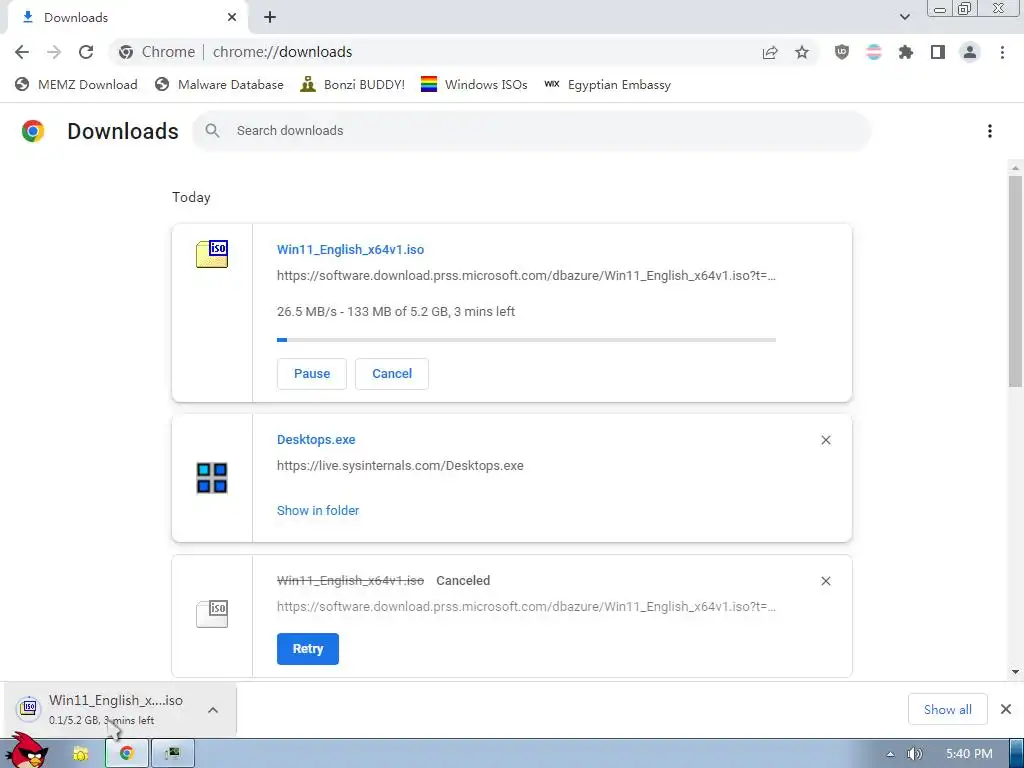Click the browser forward arrow

click(x=54, y=52)
